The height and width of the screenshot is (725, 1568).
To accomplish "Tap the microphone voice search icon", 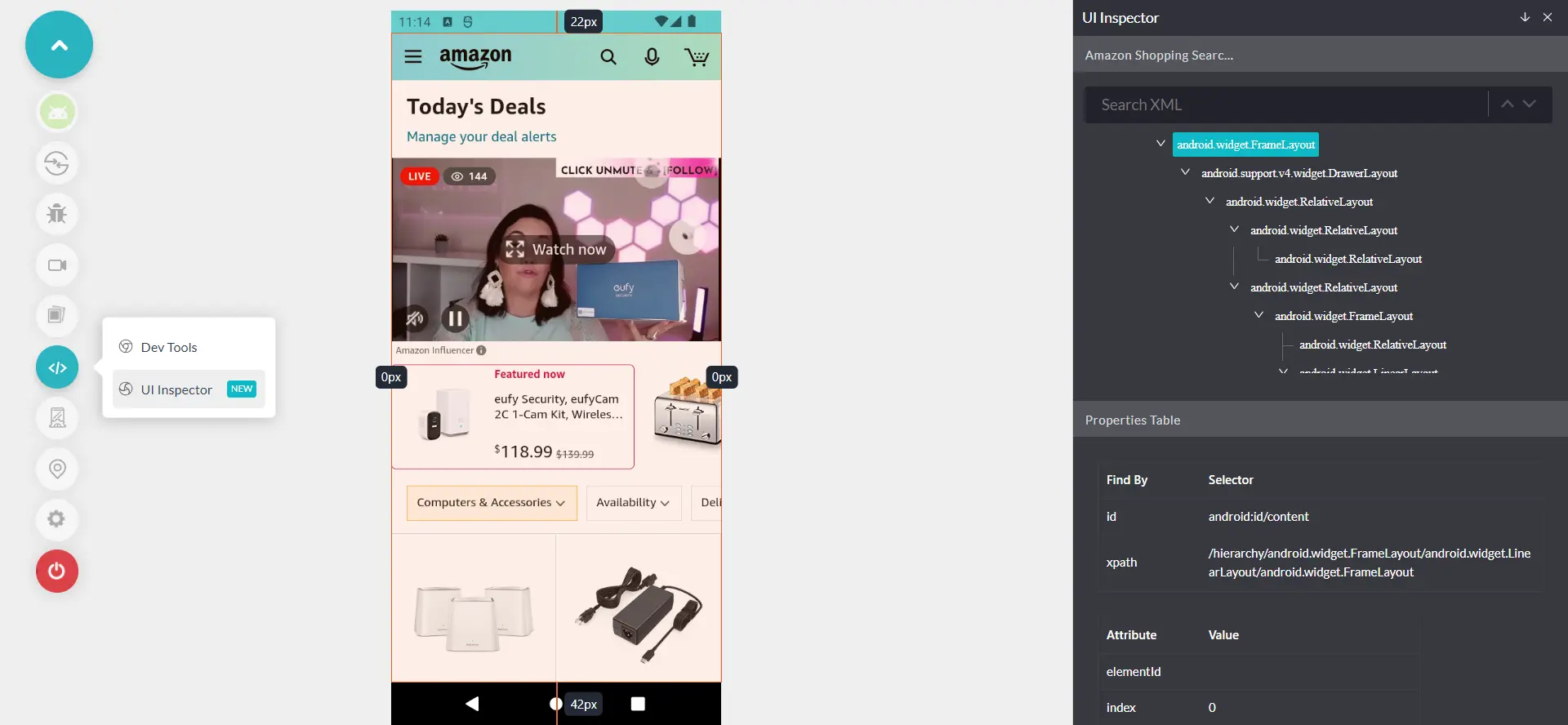I will pyautogui.click(x=652, y=56).
